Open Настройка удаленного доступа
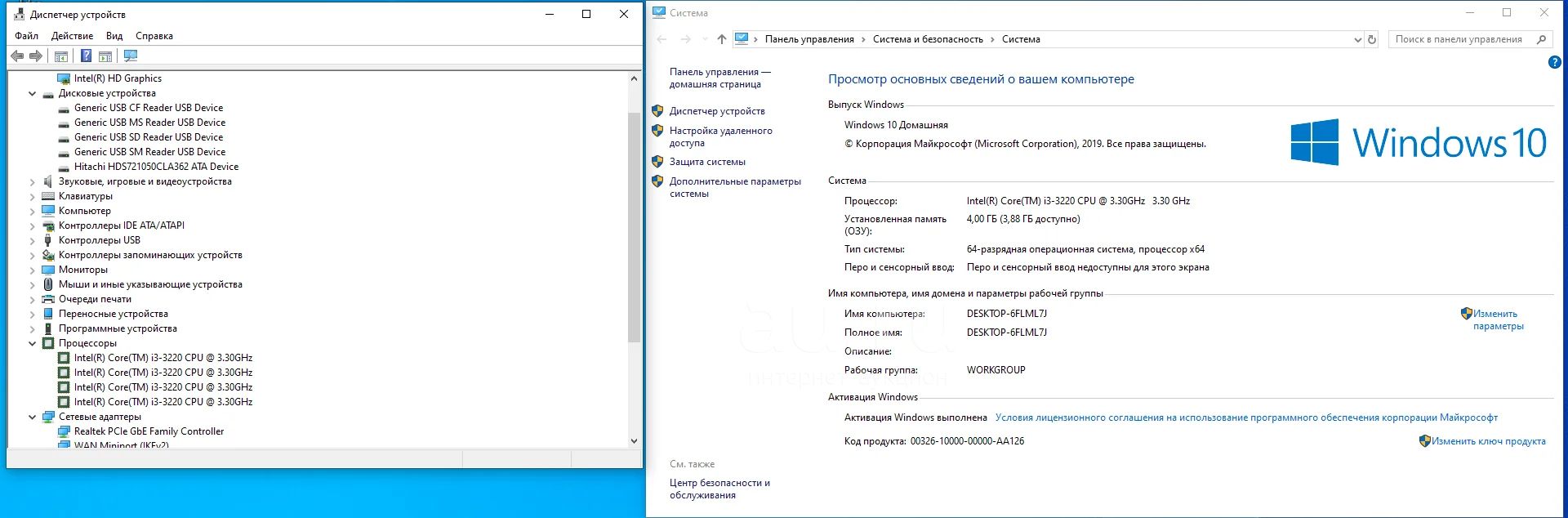Viewport: 1568px width, 518px height. (720, 136)
